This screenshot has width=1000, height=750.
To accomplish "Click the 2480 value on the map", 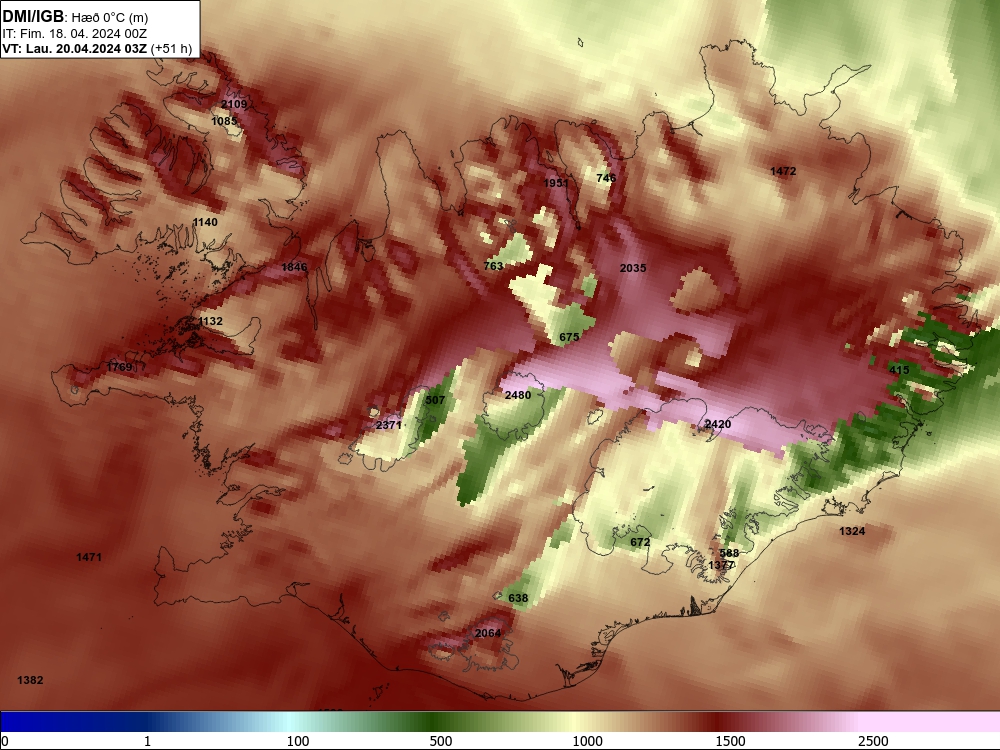I will click(x=517, y=395).
